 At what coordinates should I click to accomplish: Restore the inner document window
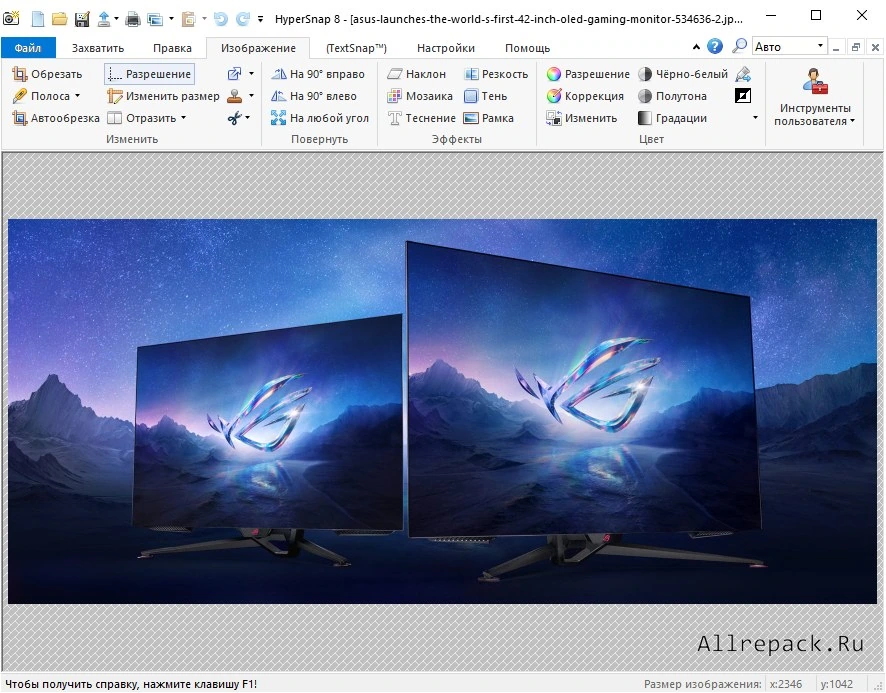click(856, 47)
